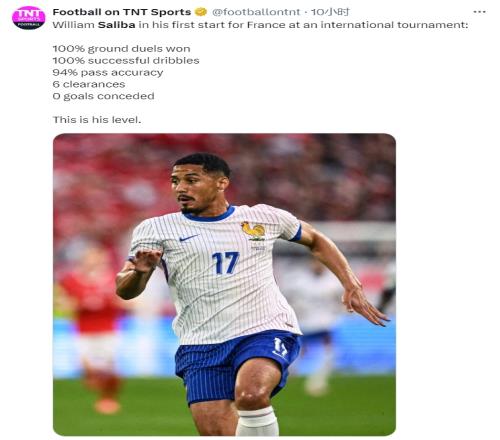This screenshot has width=500, height=440.
Task: Open the tweet's player photo
Action: point(224,285)
